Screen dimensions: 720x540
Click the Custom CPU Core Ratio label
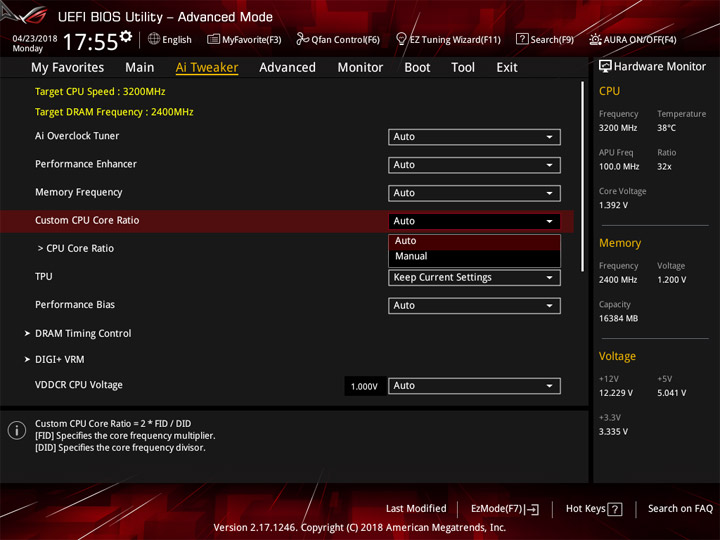coord(87,220)
